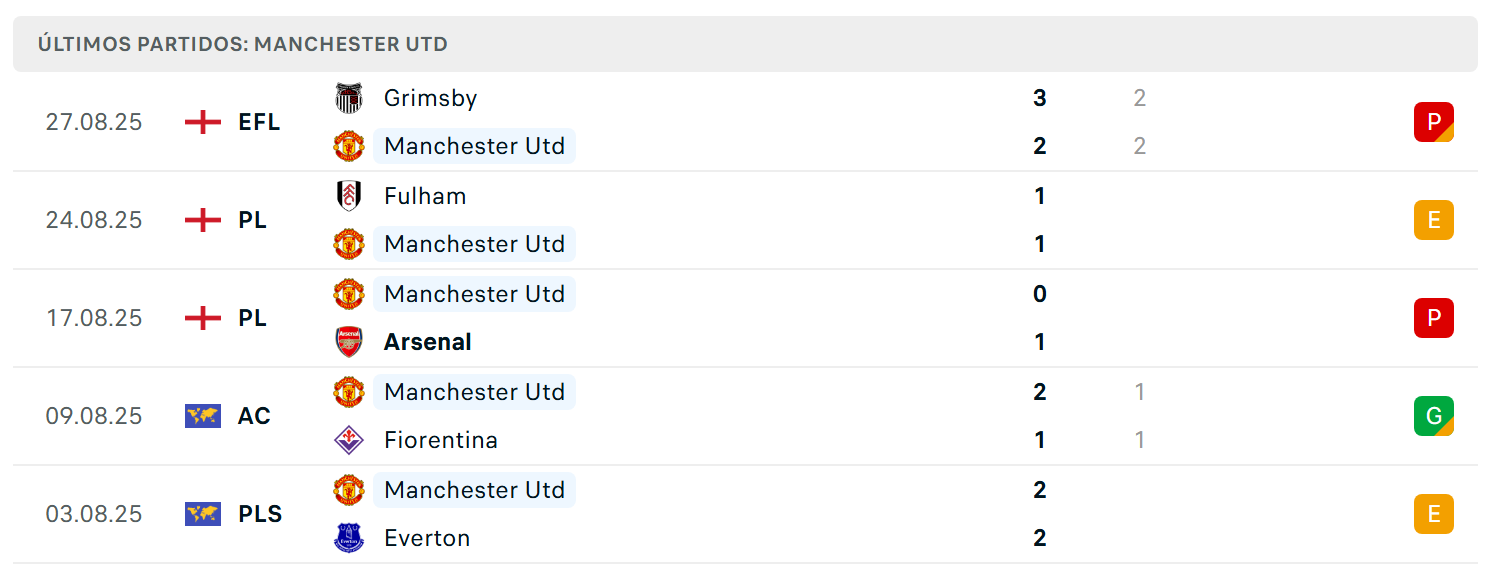Click England flag icon beside EFL

tap(203, 122)
